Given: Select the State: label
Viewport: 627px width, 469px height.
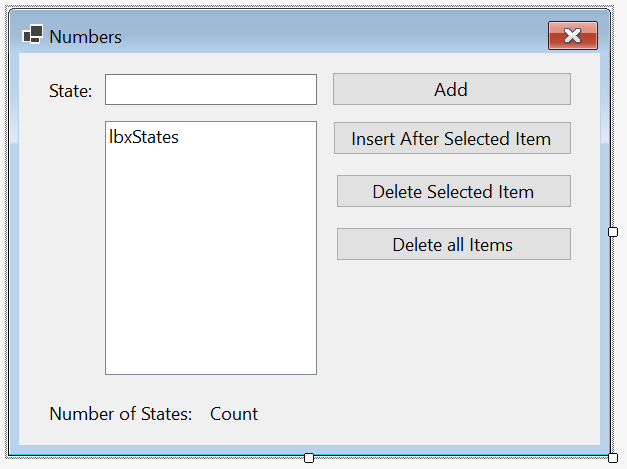Looking at the screenshot, I should pyautogui.click(x=70, y=91).
